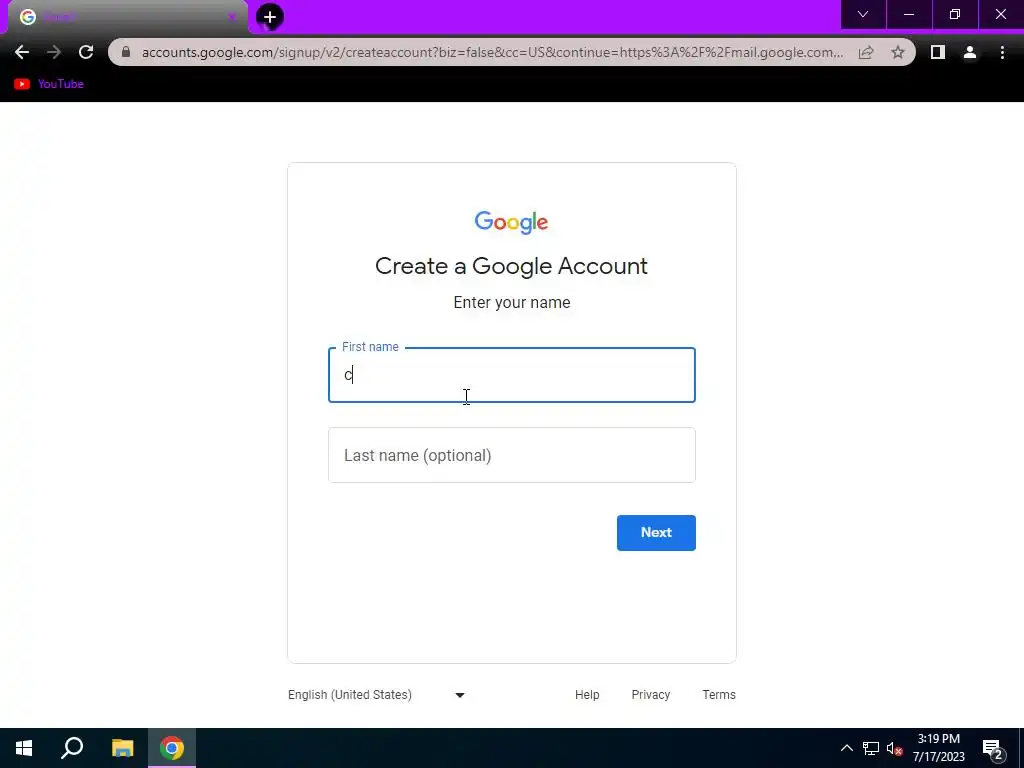
Task: Click the blue Next button
Action: 656,533
